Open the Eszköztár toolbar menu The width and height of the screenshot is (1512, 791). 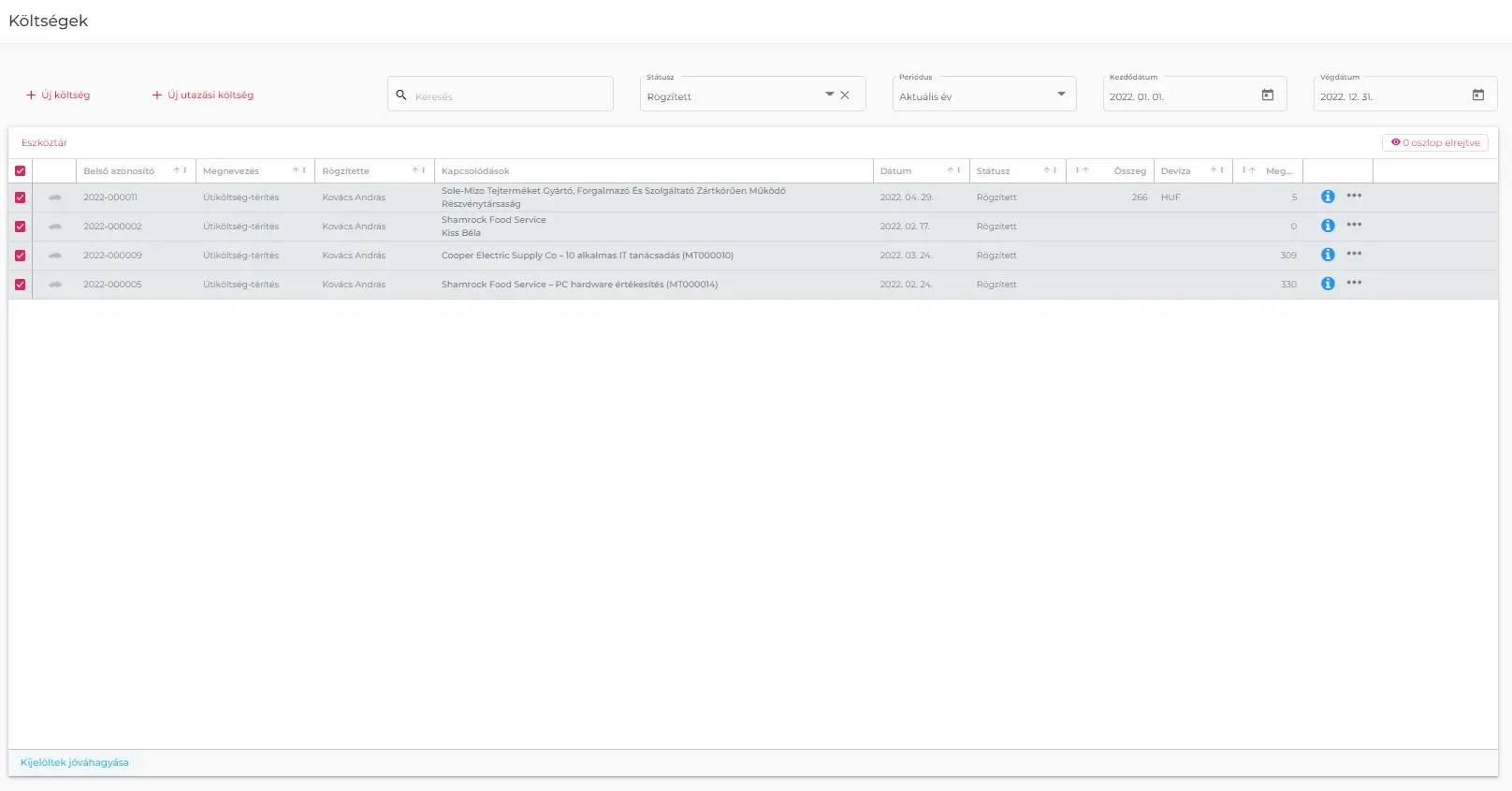pos(44,143)
